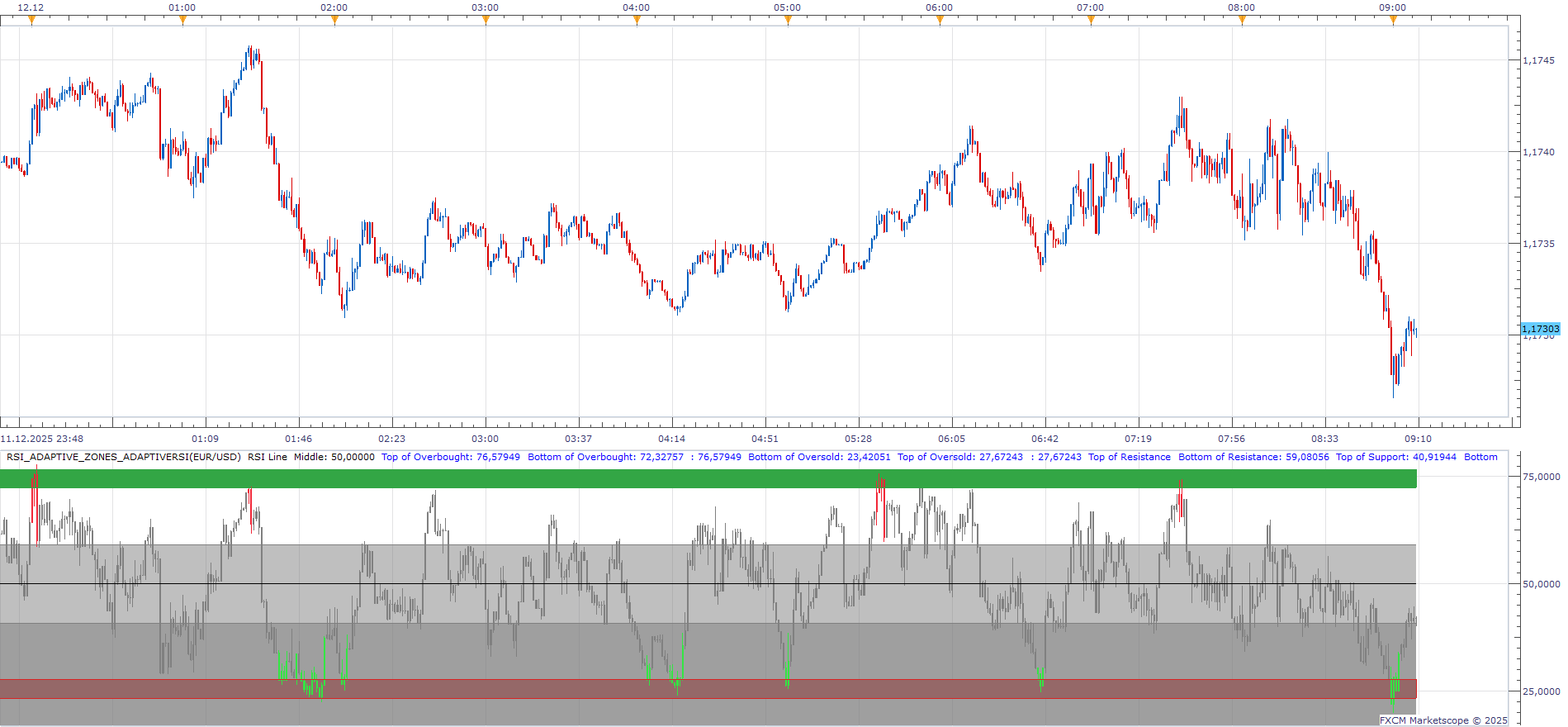Image resolution: width=1568 pixels, height=727 pixels.
Task: Click the RSI axis value 75,0000
Action: coord(1541,477)
